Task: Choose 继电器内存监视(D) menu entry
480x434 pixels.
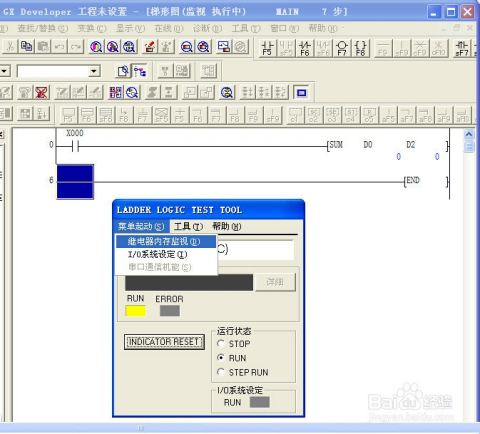Action: coord(166,241)
